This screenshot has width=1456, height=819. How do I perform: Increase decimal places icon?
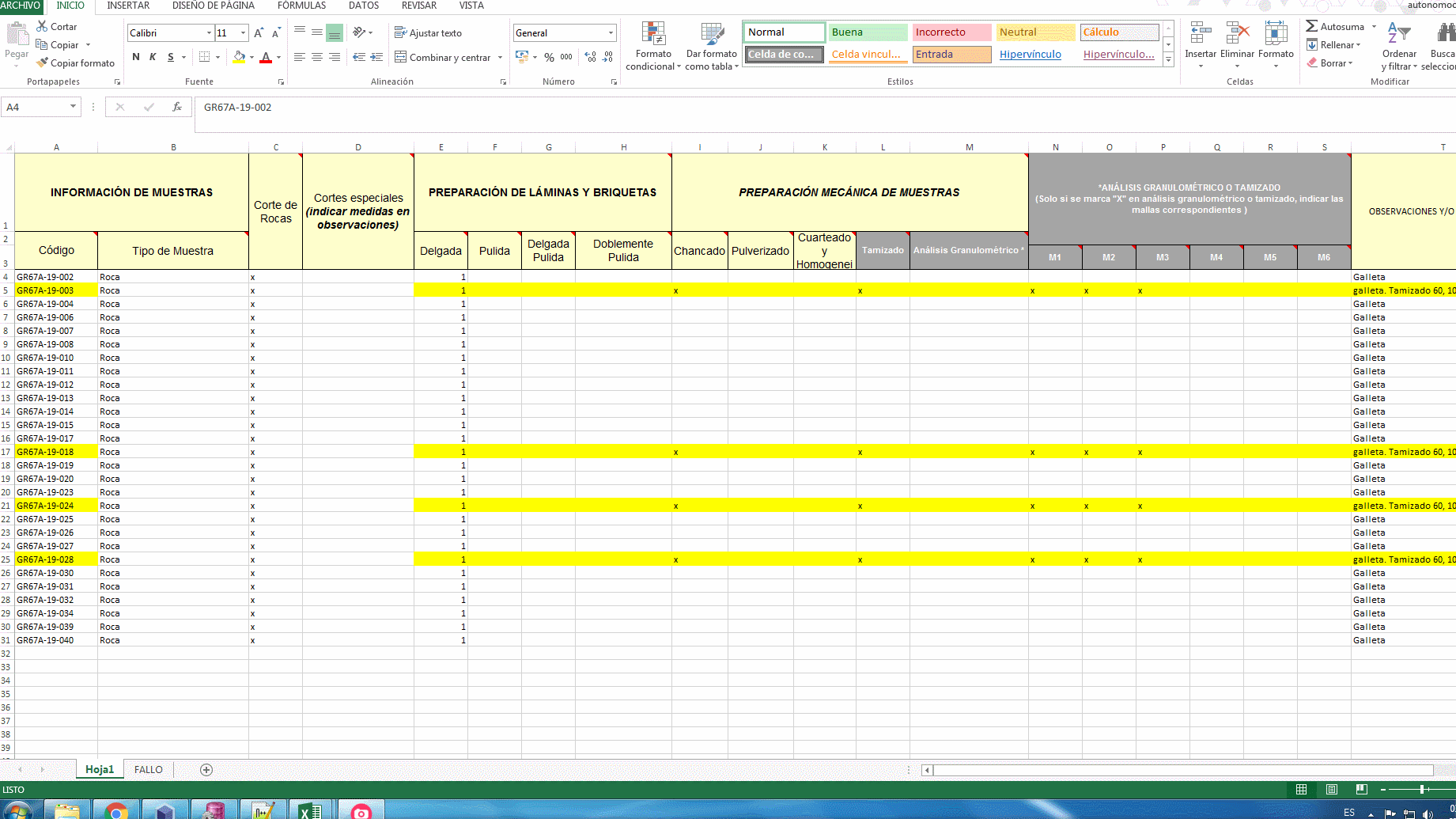pyautogui.click(x=591, y=57)
